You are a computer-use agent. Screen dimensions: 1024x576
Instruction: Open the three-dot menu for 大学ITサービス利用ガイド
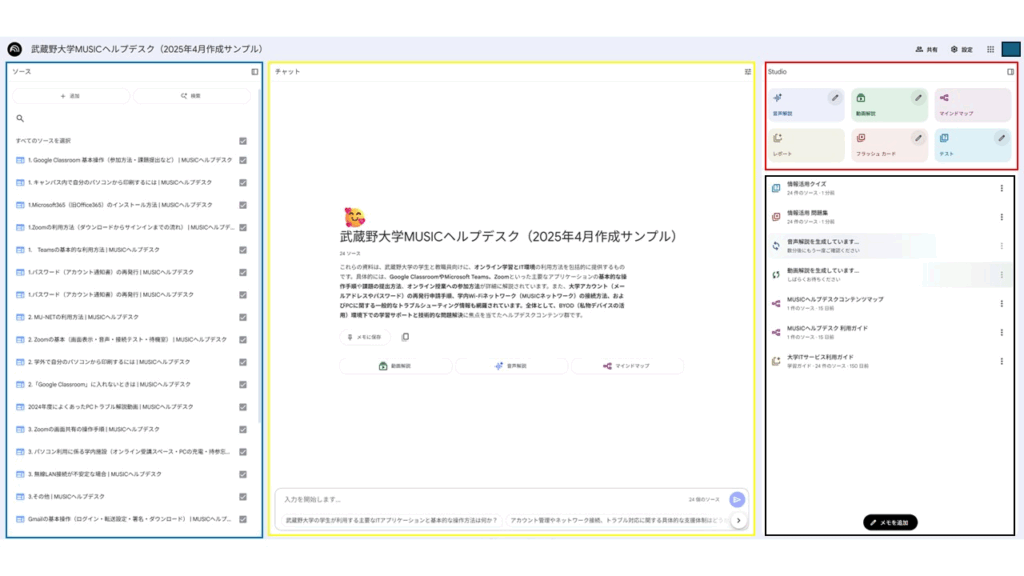pyautogui.click(x=1002, y=361)
